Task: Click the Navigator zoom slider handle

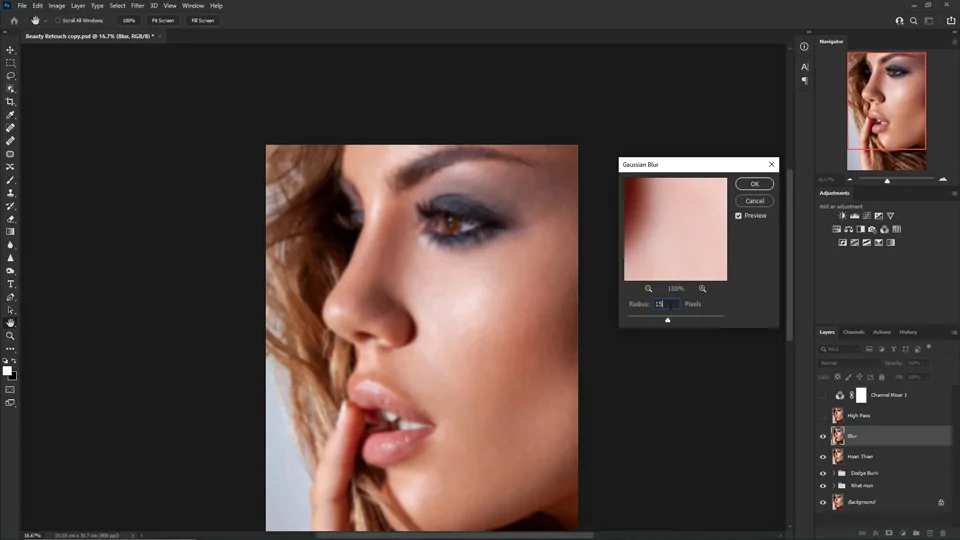Action: tap(887, 181)
